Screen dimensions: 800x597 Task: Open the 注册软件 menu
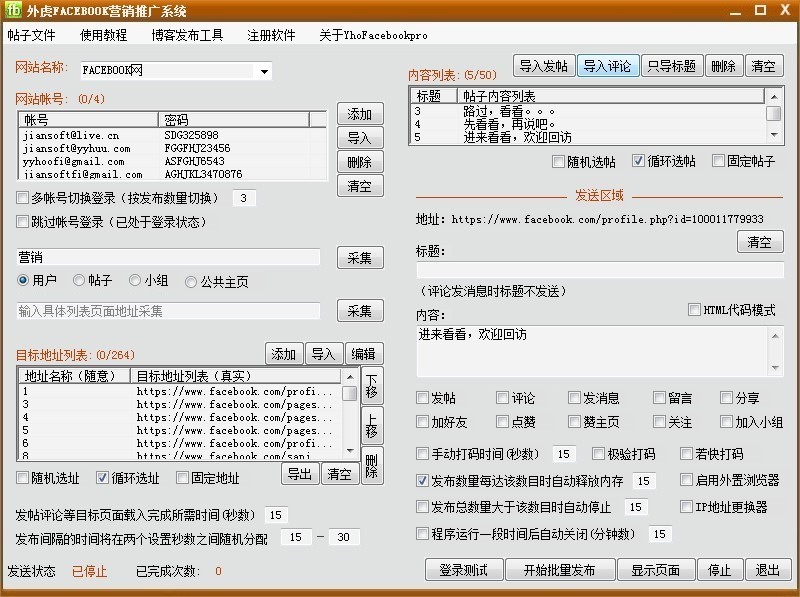271,35
